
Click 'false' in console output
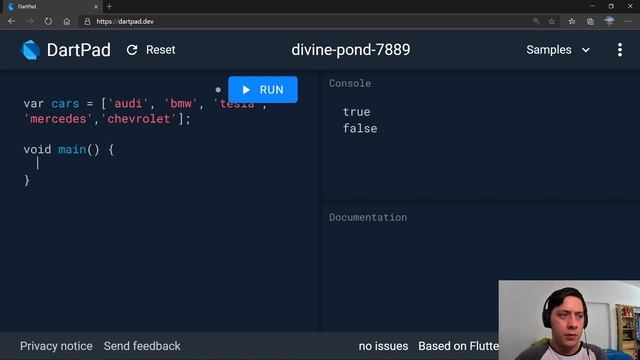coord(360,129)
